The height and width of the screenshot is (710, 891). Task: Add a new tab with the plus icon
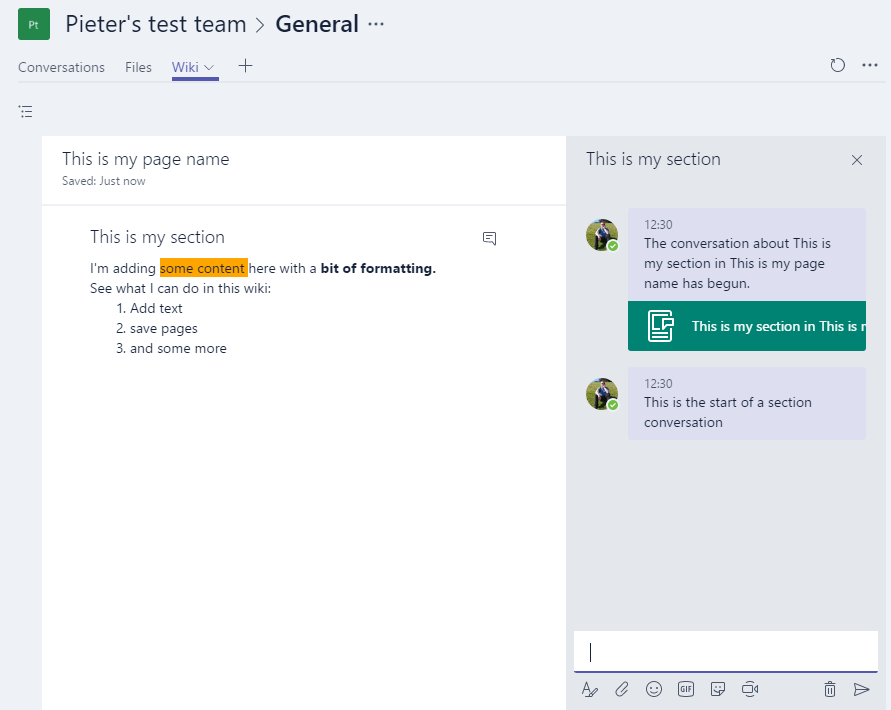coord(245,66)
